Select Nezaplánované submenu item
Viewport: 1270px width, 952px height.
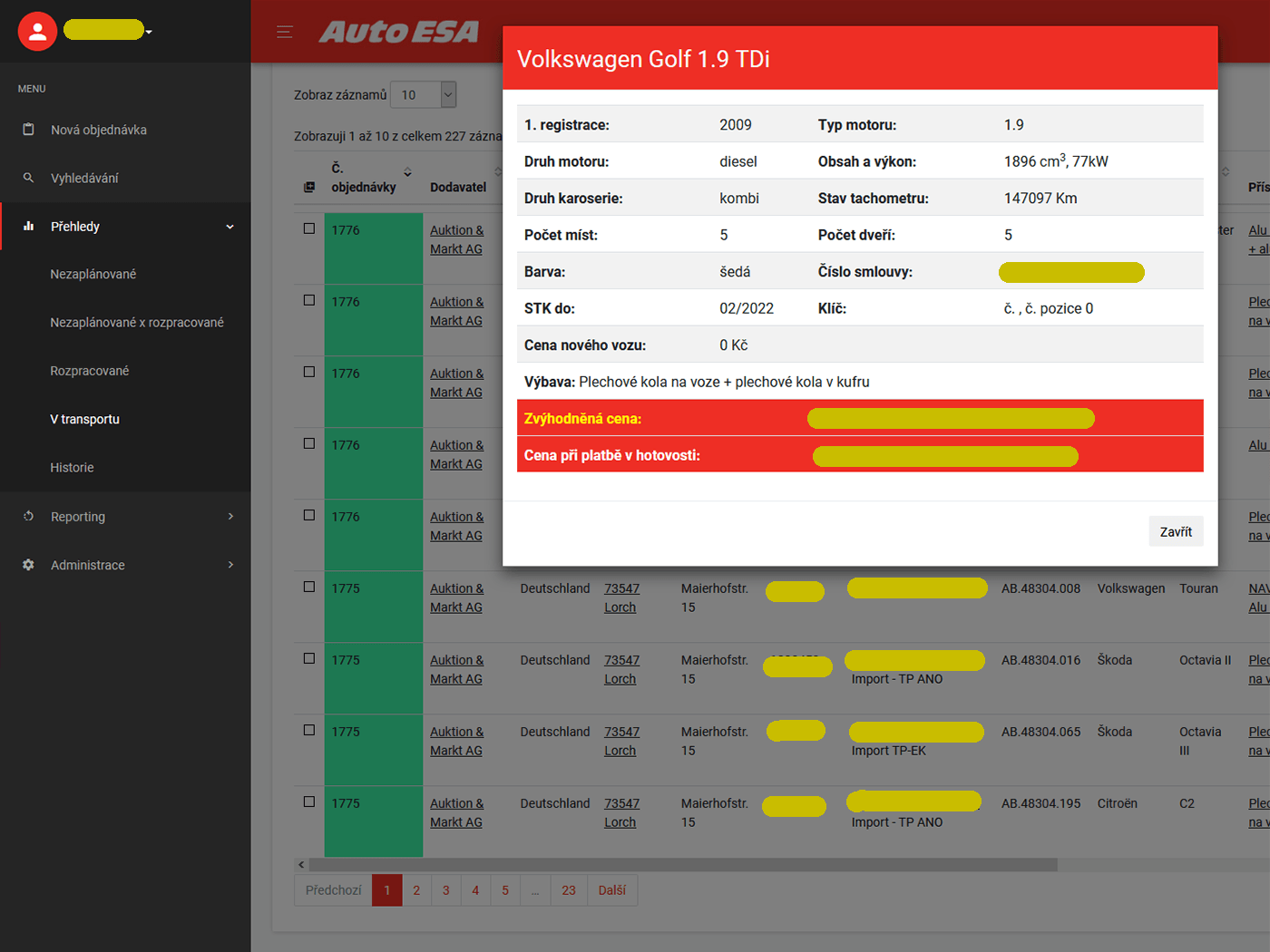point(93,274)
